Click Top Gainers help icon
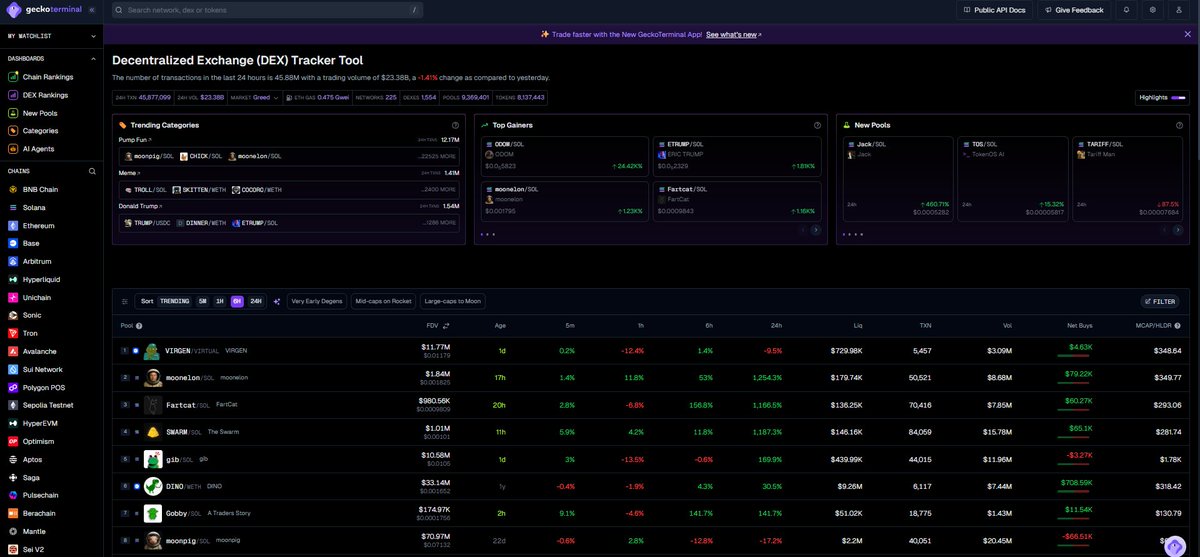The height and width of the screenshot is (557, 1200). [x=817, y=125]
